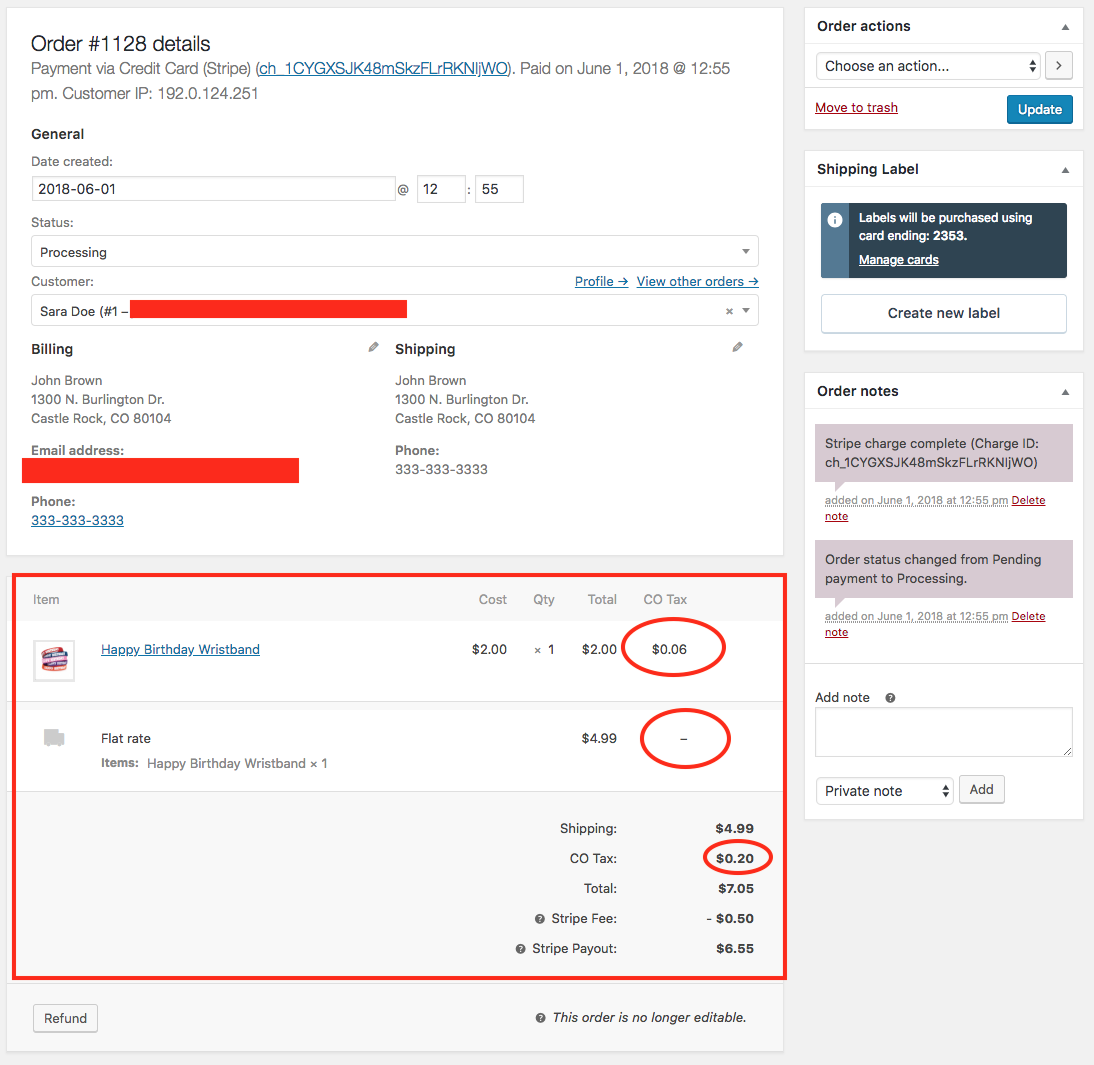Click the shipping address edit pencil icon

click(737, 347)
